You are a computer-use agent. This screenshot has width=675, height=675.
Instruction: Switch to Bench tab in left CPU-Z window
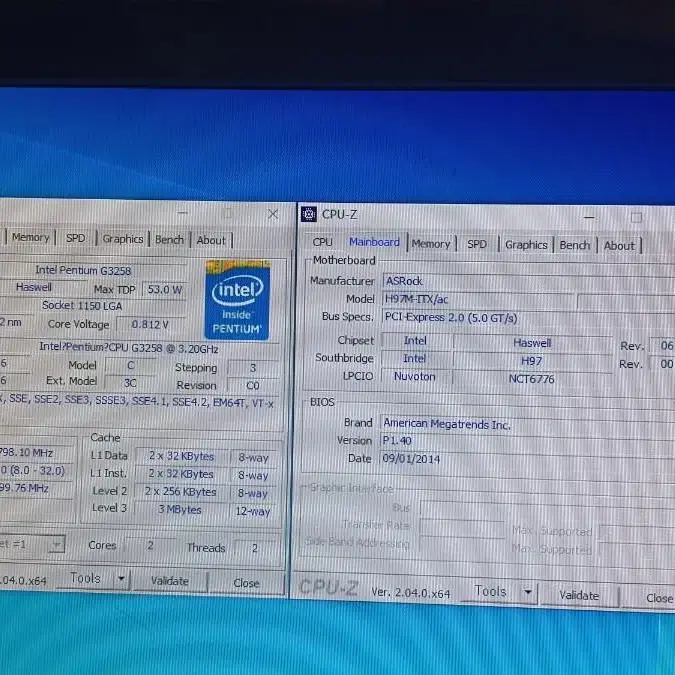169,240
